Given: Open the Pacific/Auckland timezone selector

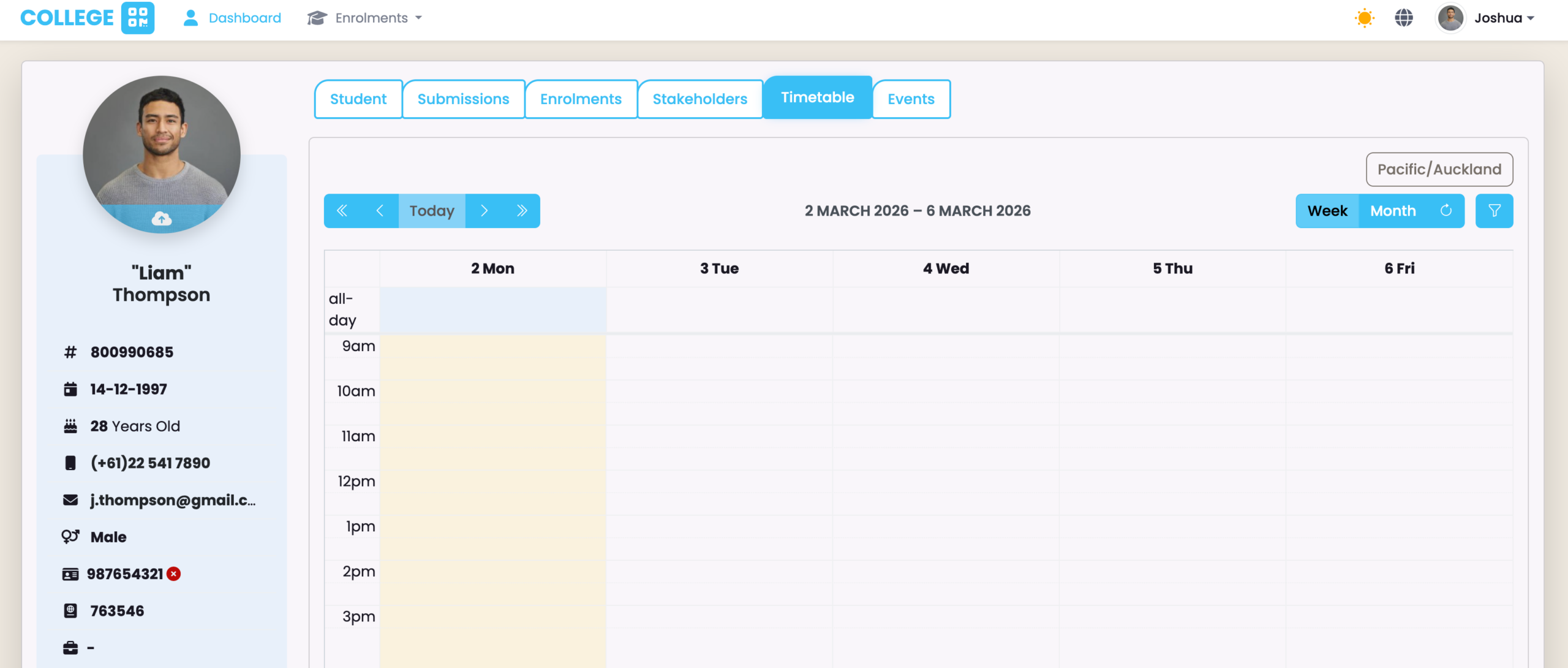Looking at the screenshot, I should [1439, 169].
